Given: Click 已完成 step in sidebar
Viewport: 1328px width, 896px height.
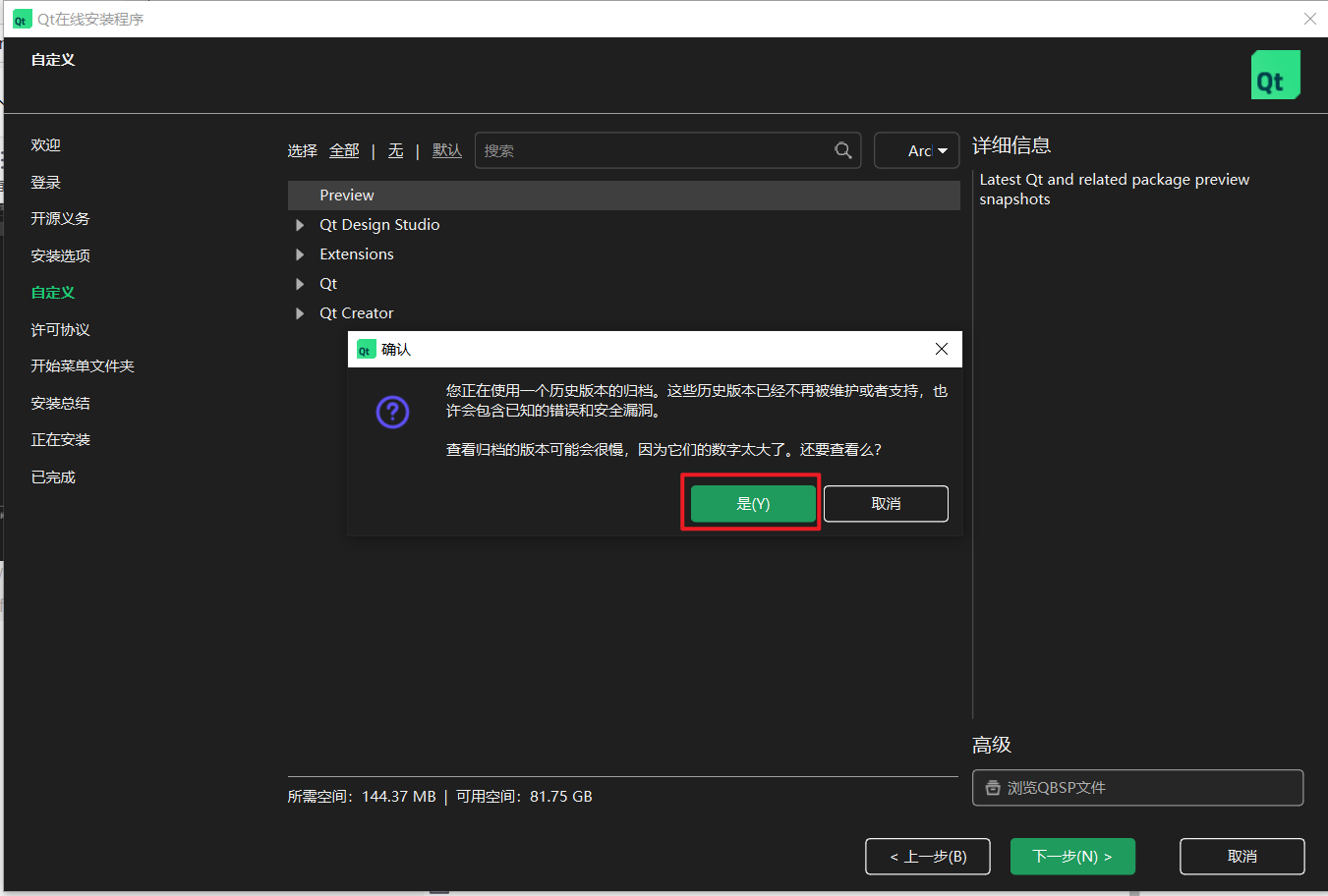Looking at the screenshot, I should 53,477.
